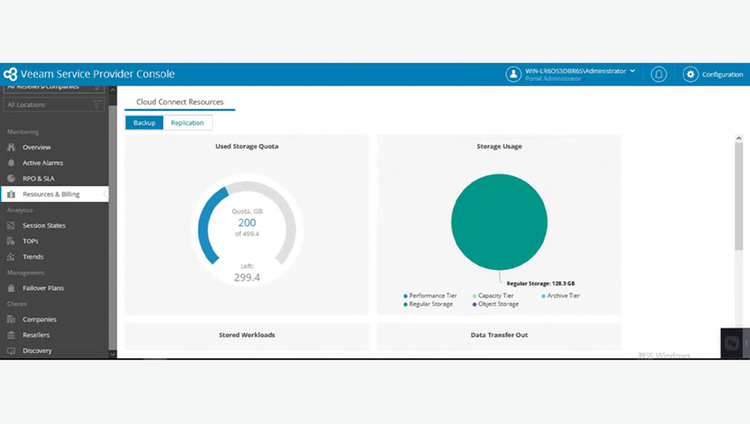Open Session States analytics page
The height and width of the screenshot is (424, 750).
point(44,225)
